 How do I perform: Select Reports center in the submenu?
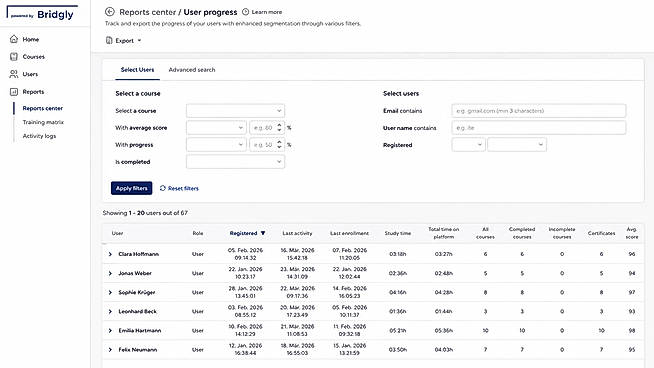click(43, 108)
